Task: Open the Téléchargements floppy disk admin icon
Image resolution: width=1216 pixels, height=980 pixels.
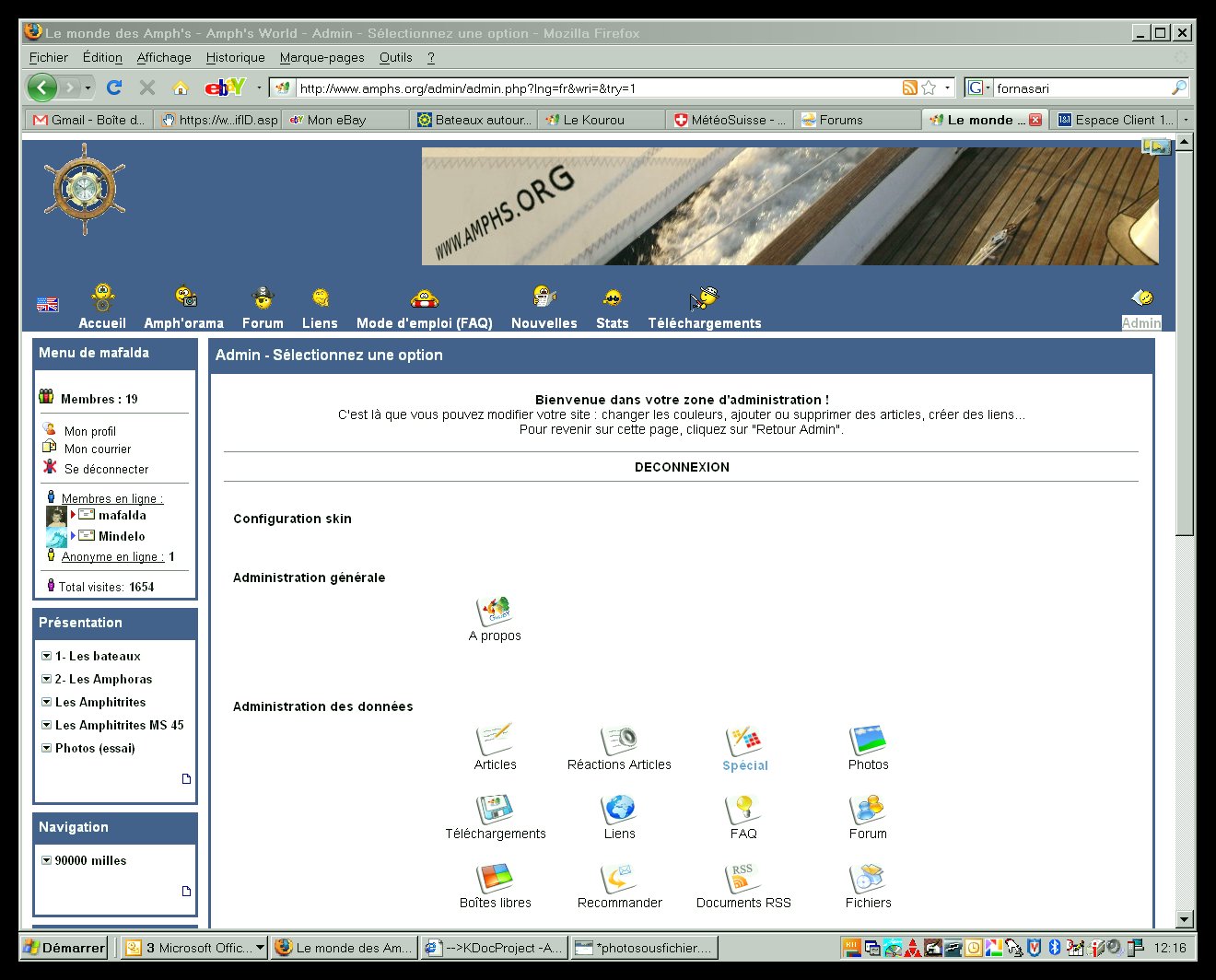Action: click(x=495, y=810)
